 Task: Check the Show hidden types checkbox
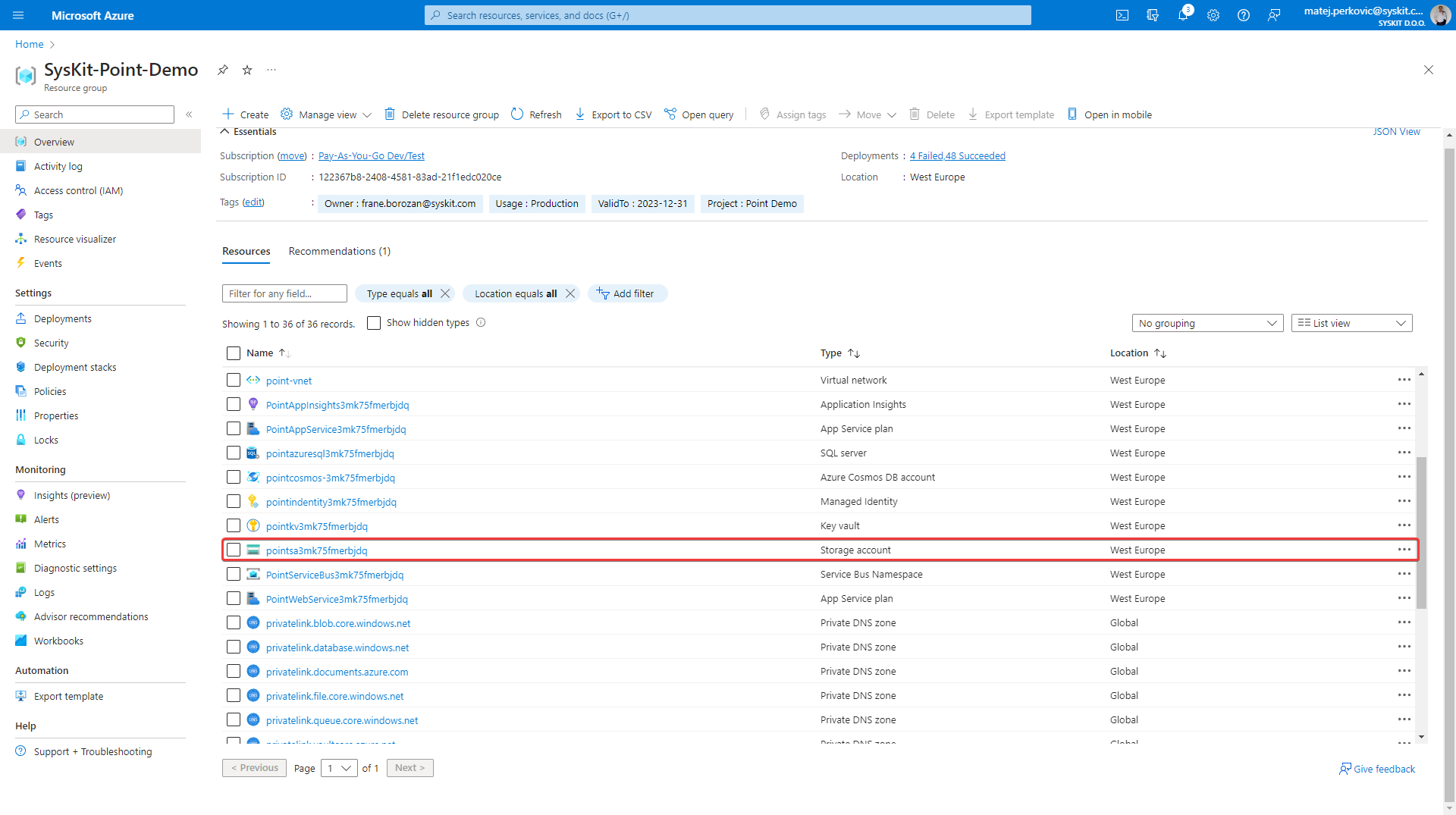coord(374,323)
